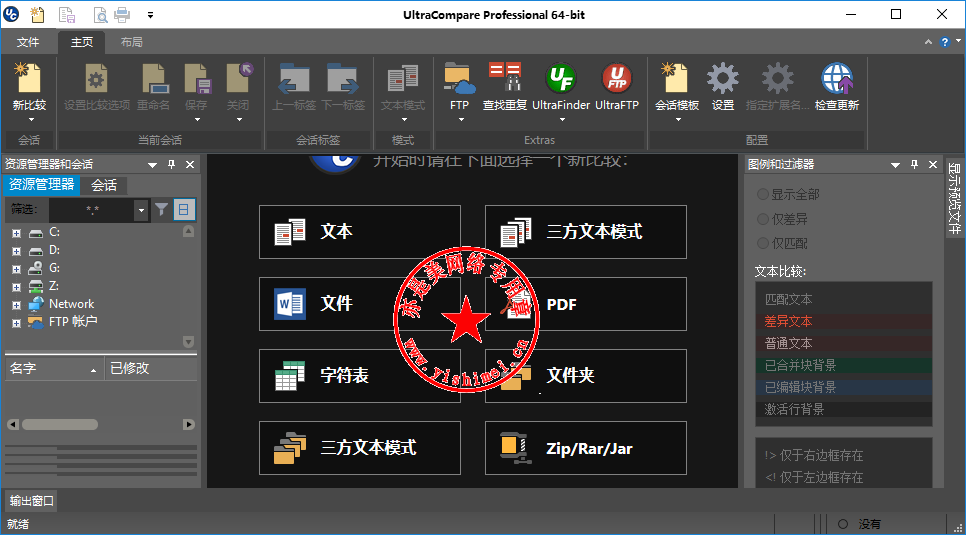This screenshot has width=966, height=535.
Task: Click the quick access print icon
Action: (x=123, y=14)
